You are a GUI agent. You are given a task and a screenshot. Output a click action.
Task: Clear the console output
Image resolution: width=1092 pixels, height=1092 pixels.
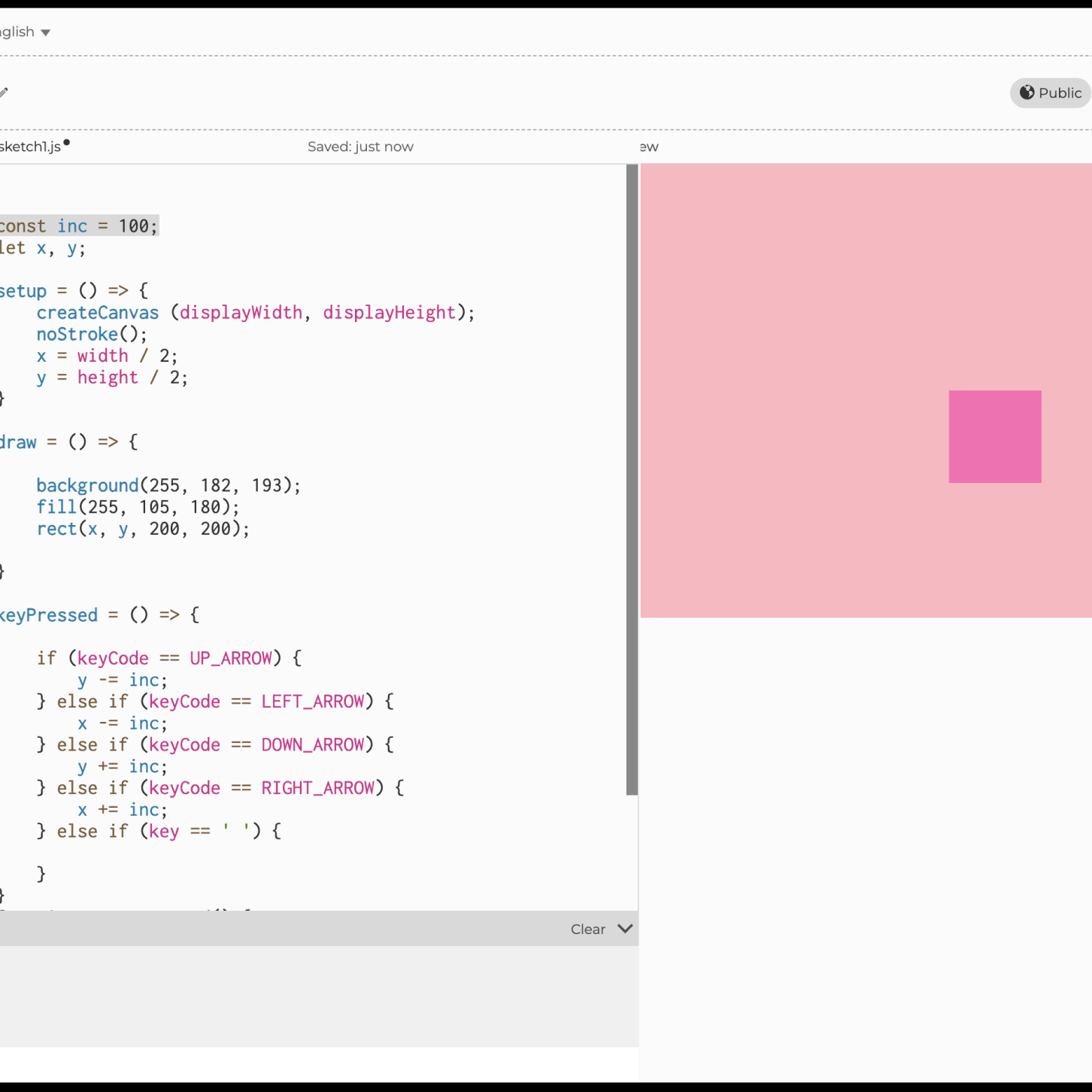[x=587, y=929]
